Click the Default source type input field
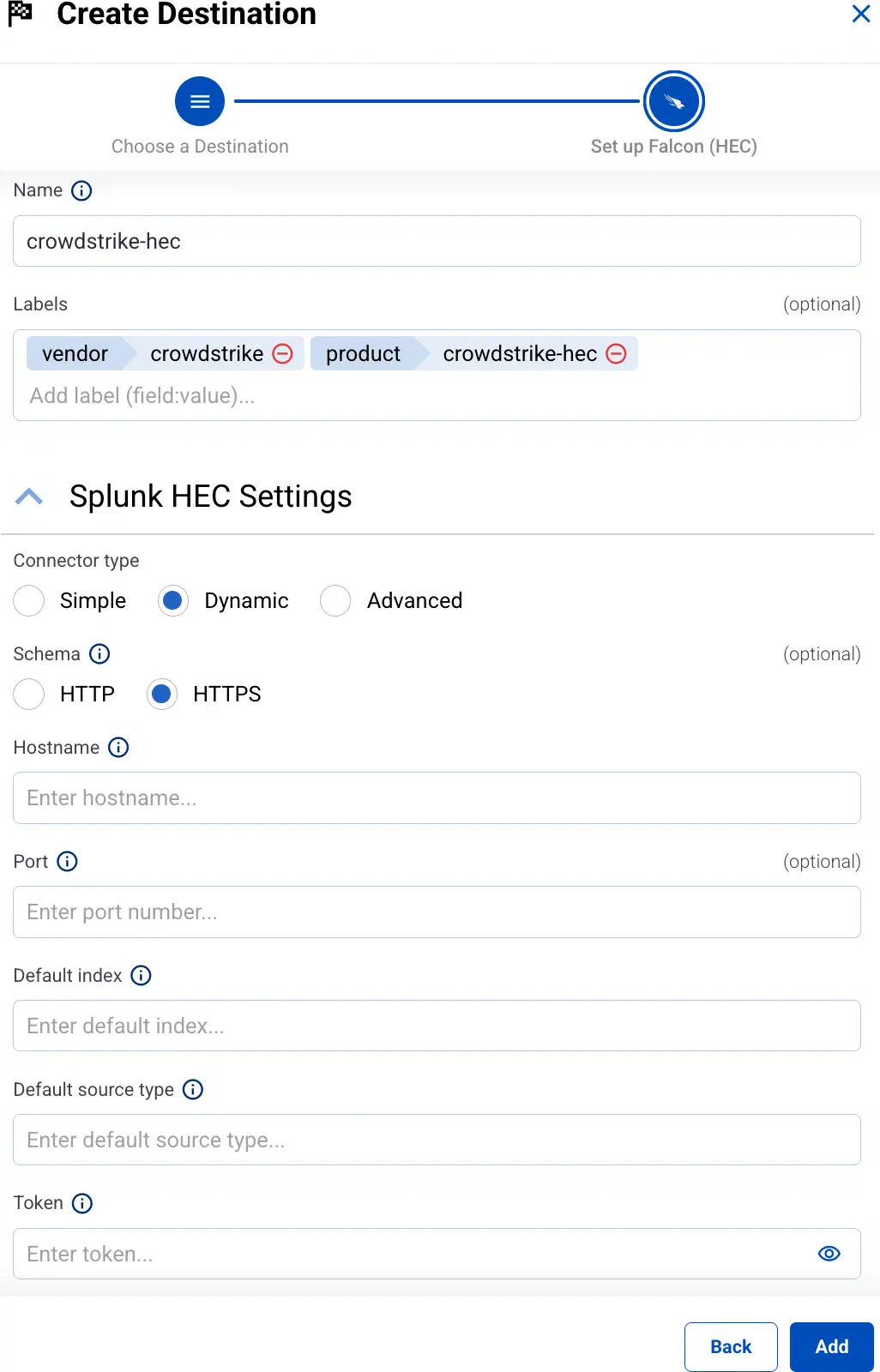The height and width of the screenshot is (1372, 880). tap(437, 1140)
